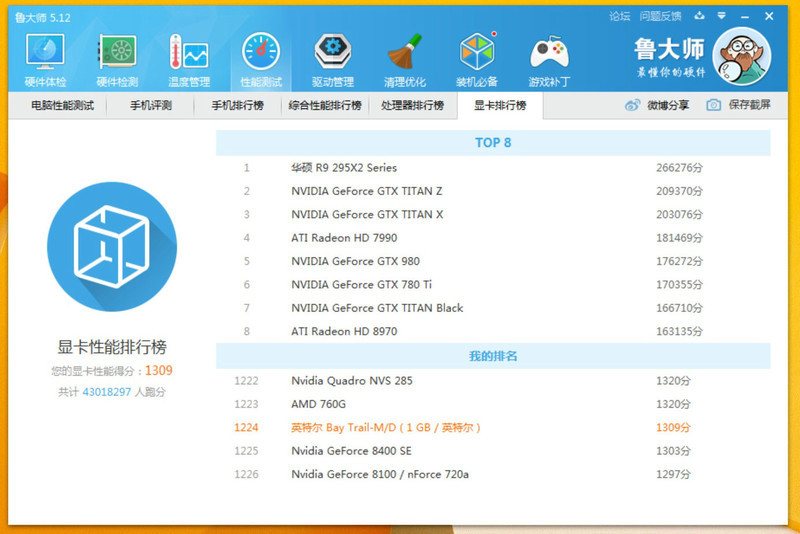800x534 pixels.
Task: Switch to 手机评测 tab
Action: 151,106
